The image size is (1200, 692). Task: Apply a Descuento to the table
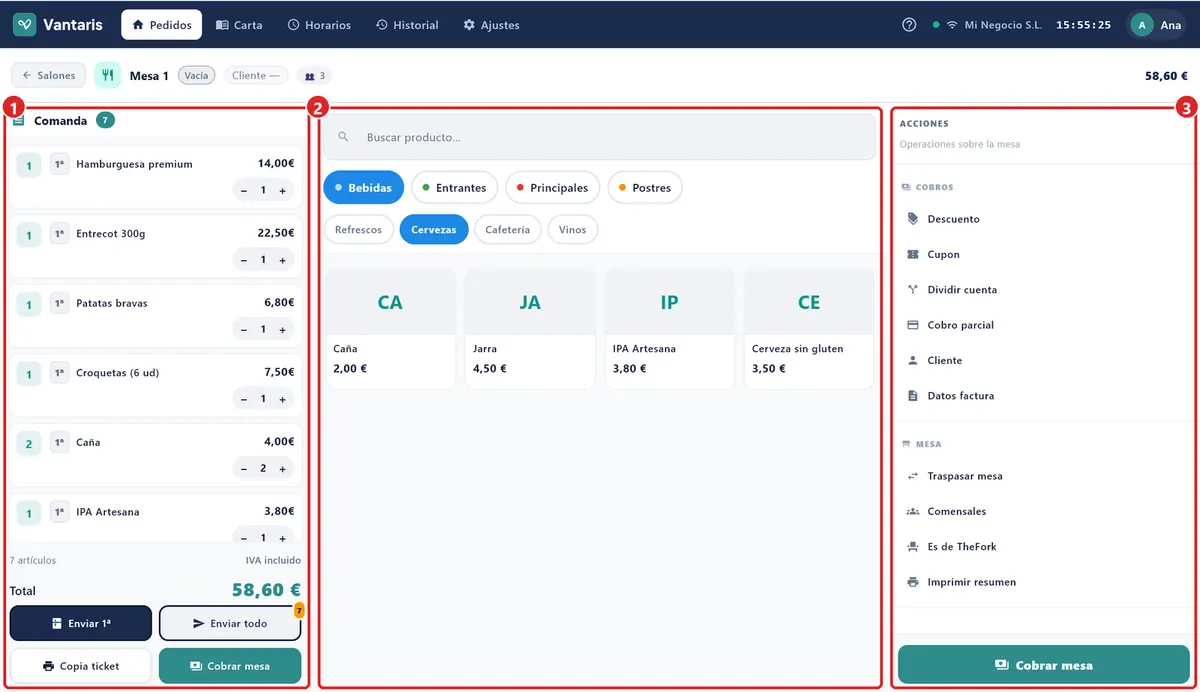1044,219
